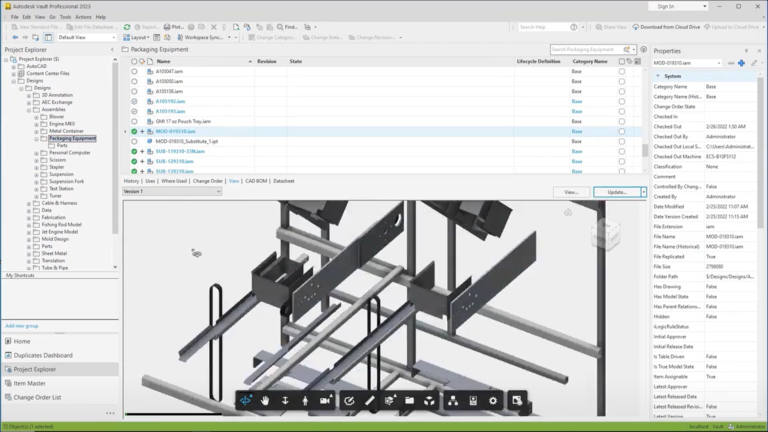Click the View... button

pos(571,192)
